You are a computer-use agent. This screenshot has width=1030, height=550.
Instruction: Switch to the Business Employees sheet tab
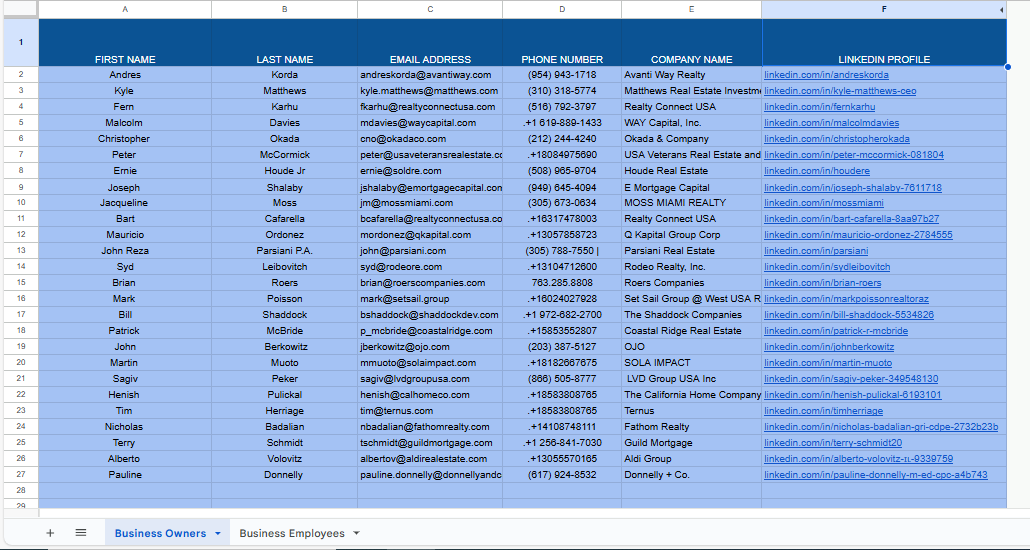click(x=292, y=534)
